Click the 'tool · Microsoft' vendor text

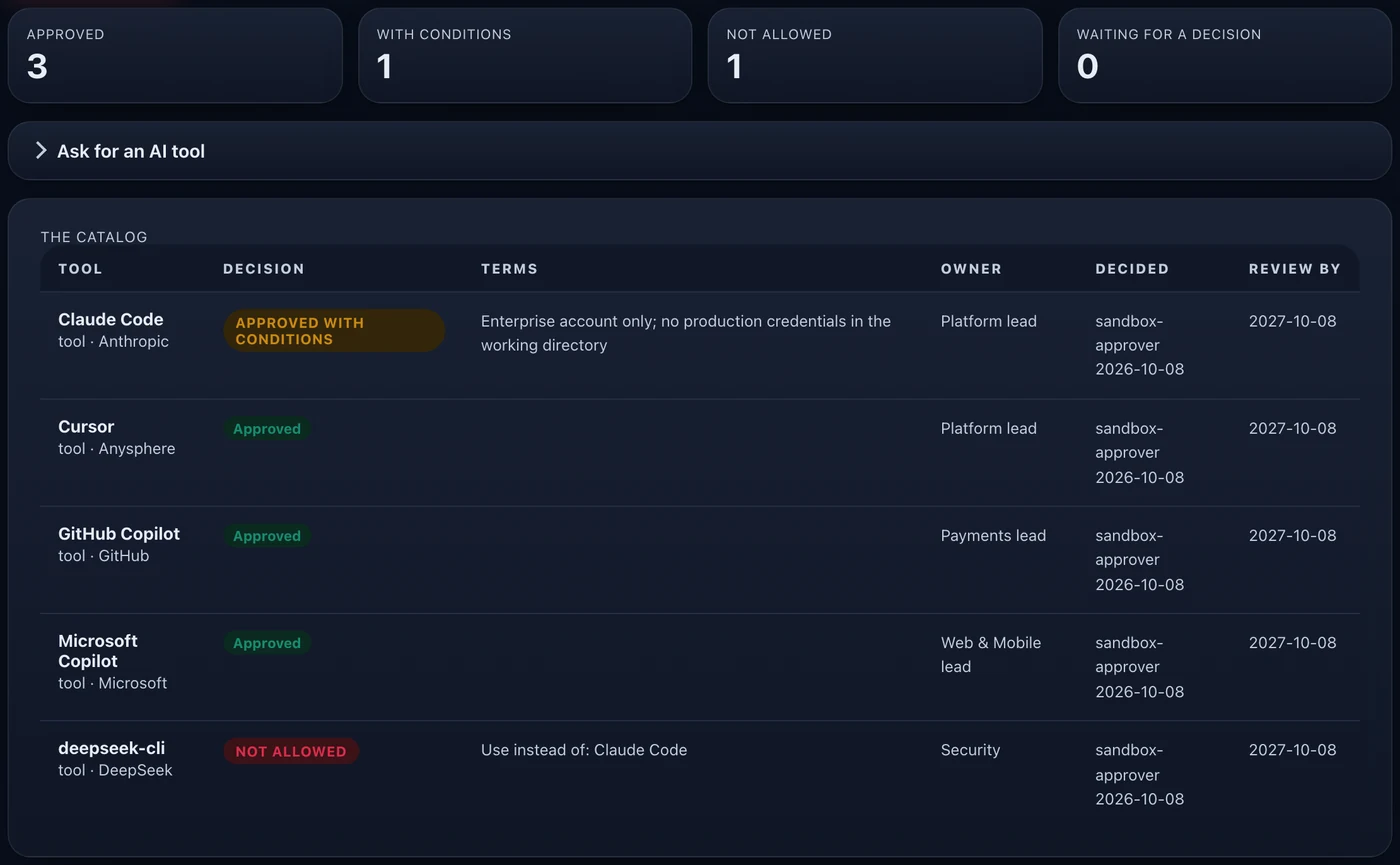tap(112, 683)
